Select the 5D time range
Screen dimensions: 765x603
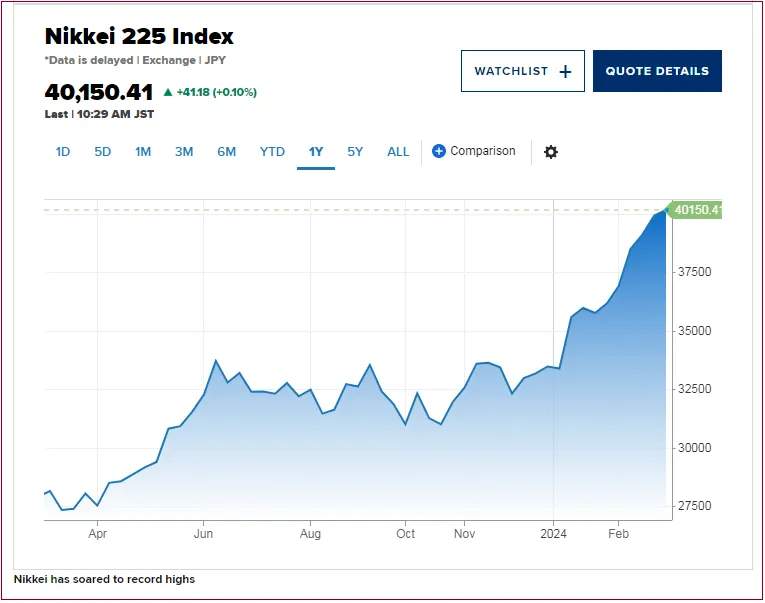(x=102, y=152)
